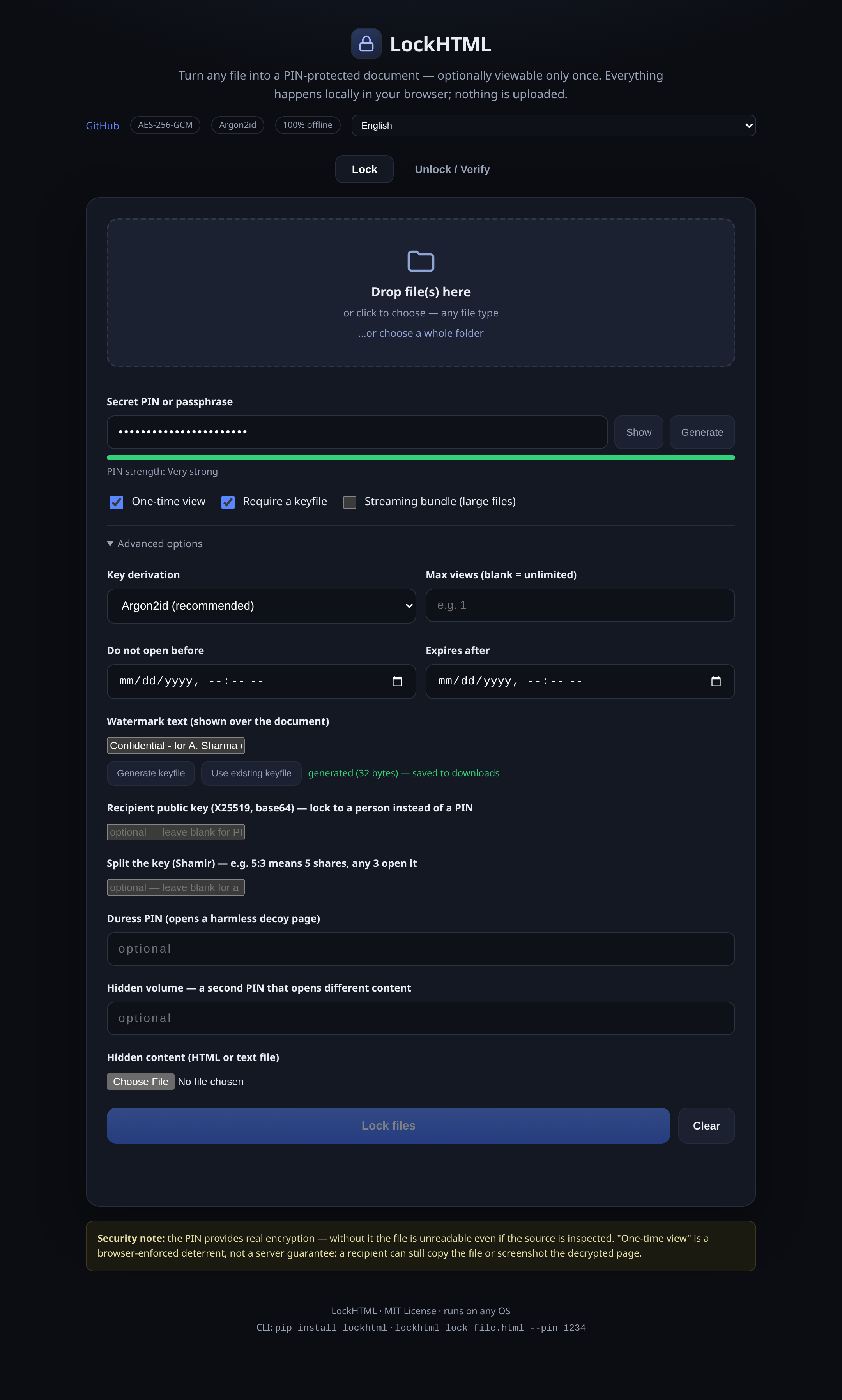842x1400 pixels.
Task: Click the 'Drop file(s) here' text
Action: [421, 292]
